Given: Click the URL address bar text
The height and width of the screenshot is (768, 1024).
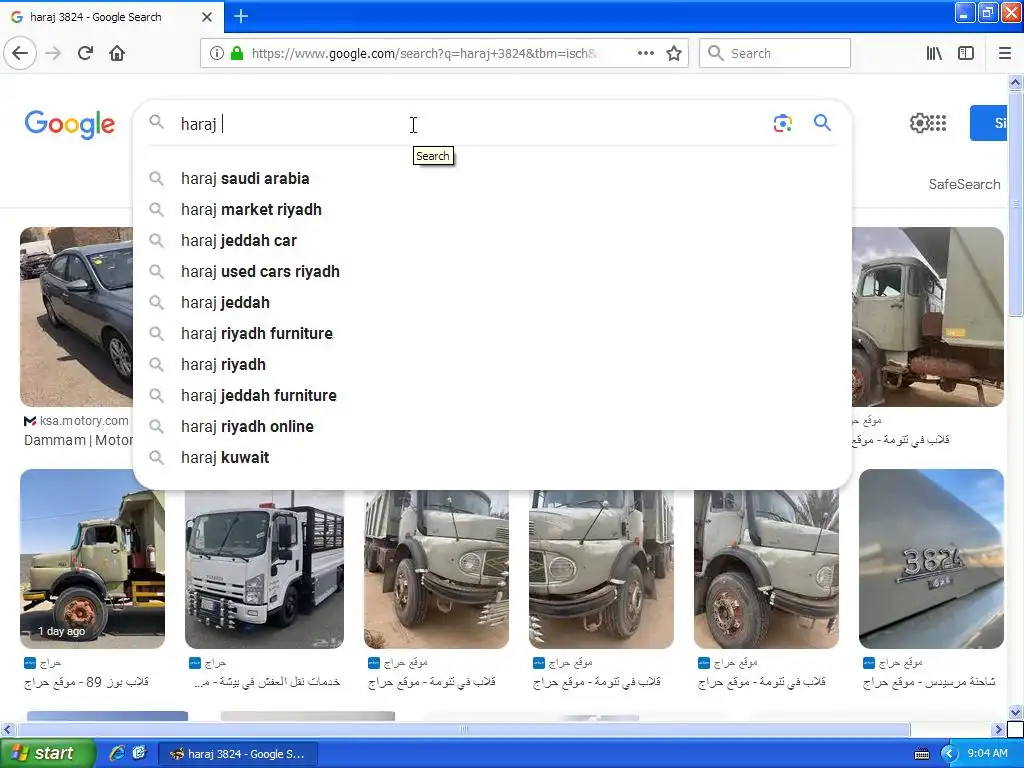Looking at the screenshot, I should tap(424, 53).
